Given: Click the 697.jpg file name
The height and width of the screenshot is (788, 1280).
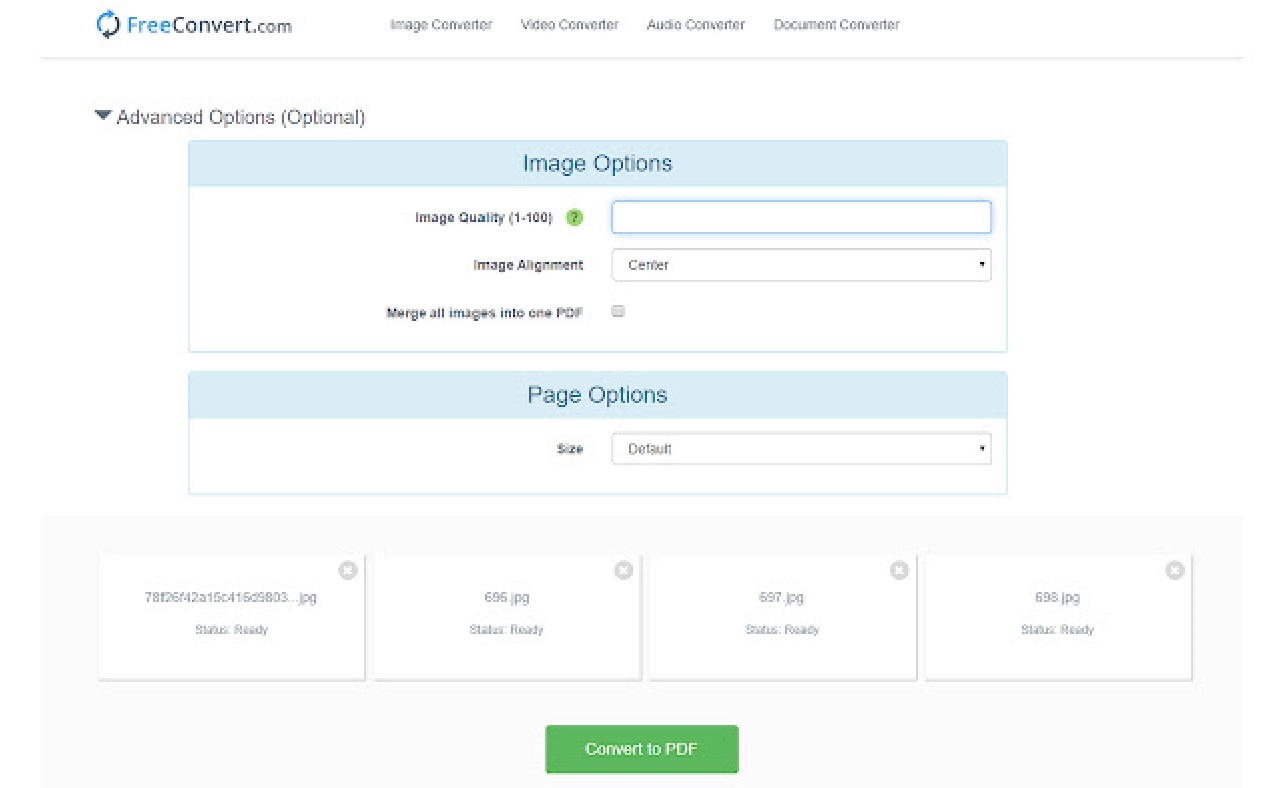Looking at the screenshot, I should point(782,597).
